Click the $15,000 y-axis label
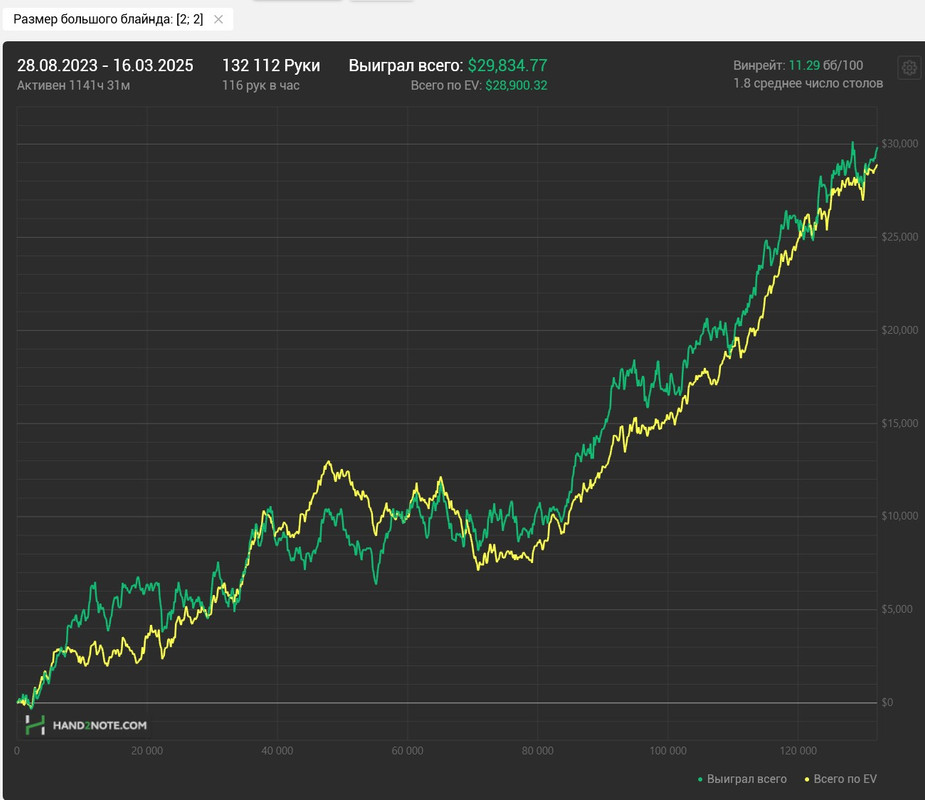The image size is (925, 800). pos(900,423)
